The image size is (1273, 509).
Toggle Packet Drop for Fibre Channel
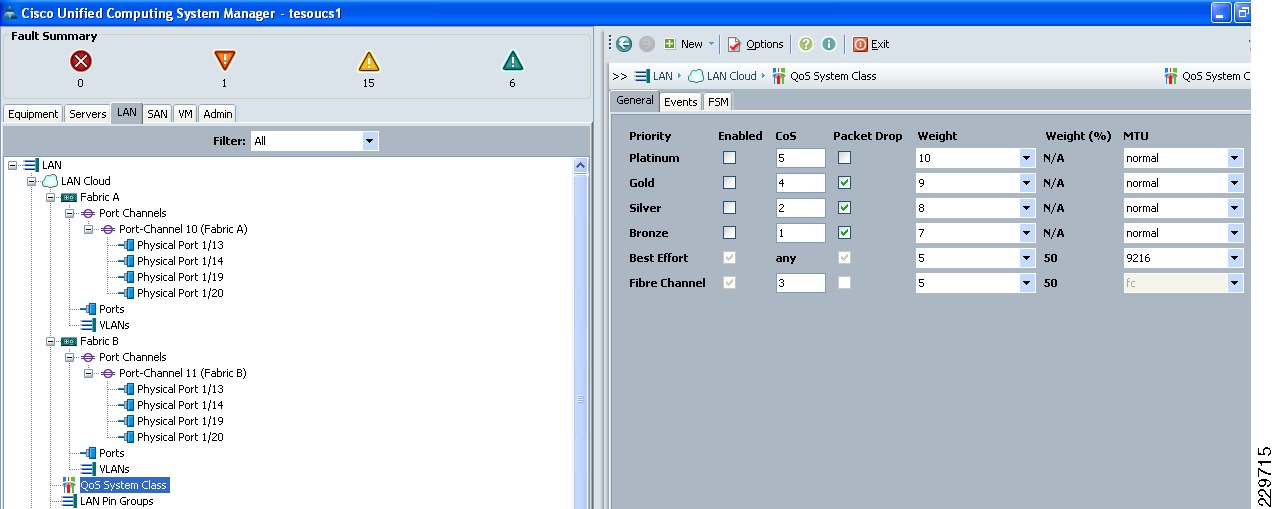coord(845,283)
